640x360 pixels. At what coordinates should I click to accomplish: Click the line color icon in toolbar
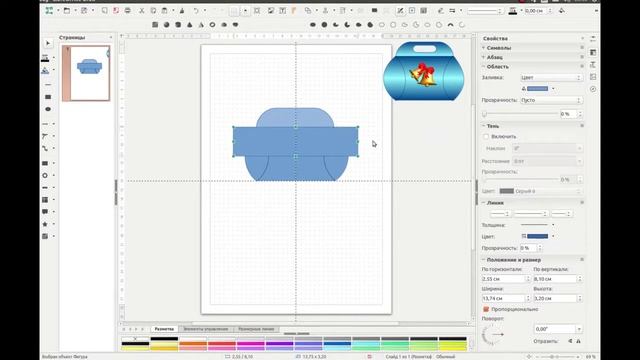click(x=513, y=11)
